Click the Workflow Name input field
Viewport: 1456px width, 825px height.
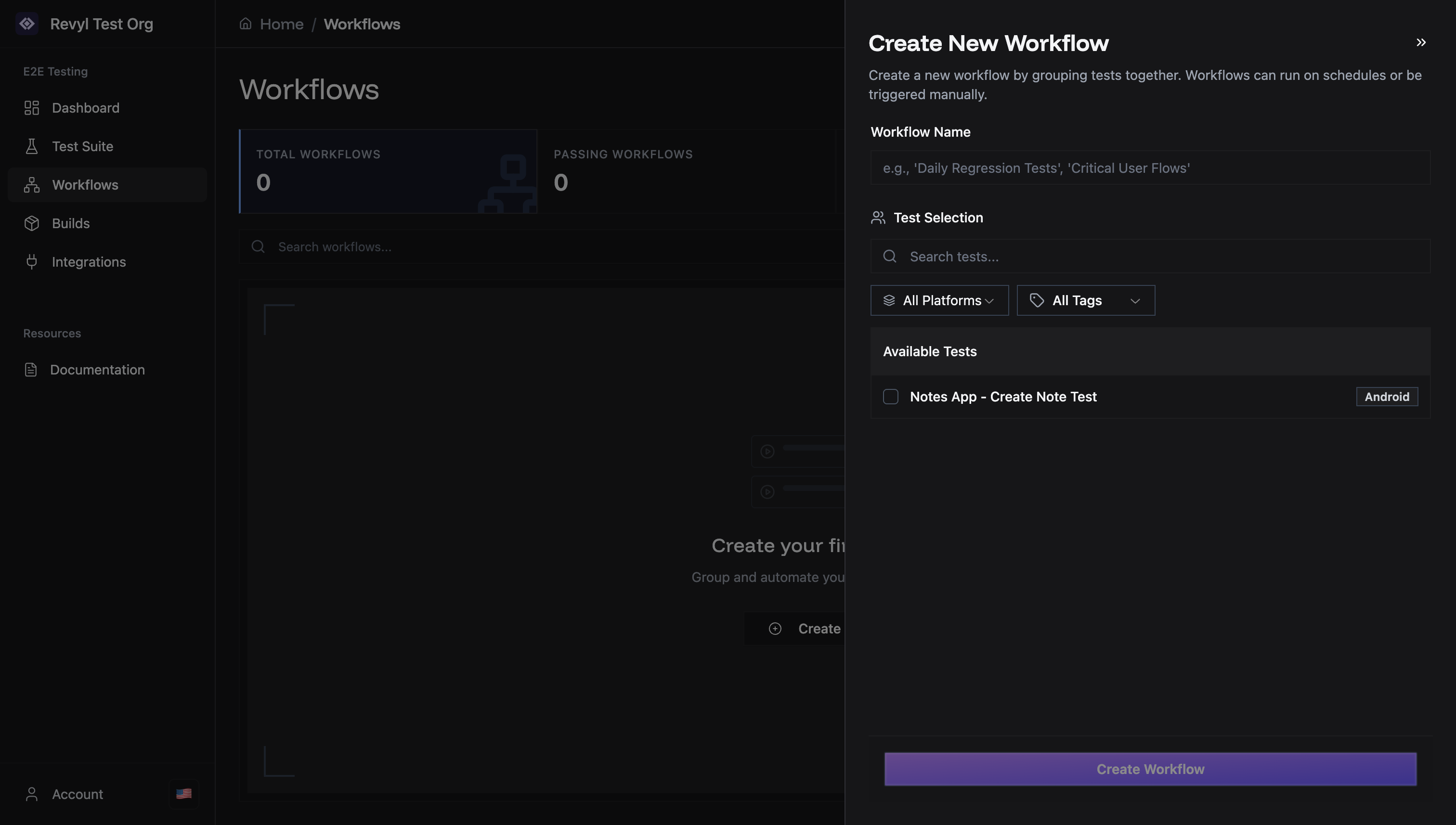coord(1150,168)
